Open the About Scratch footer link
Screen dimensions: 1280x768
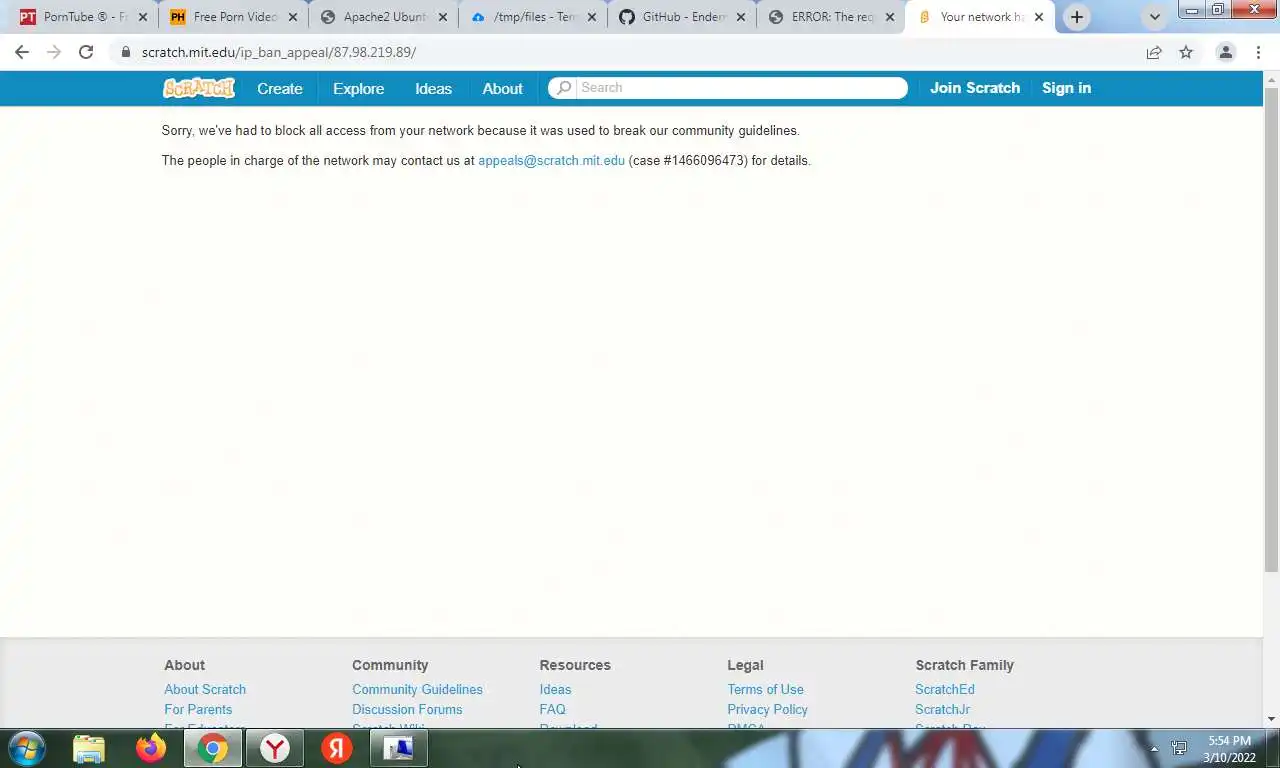pos(205,689)
